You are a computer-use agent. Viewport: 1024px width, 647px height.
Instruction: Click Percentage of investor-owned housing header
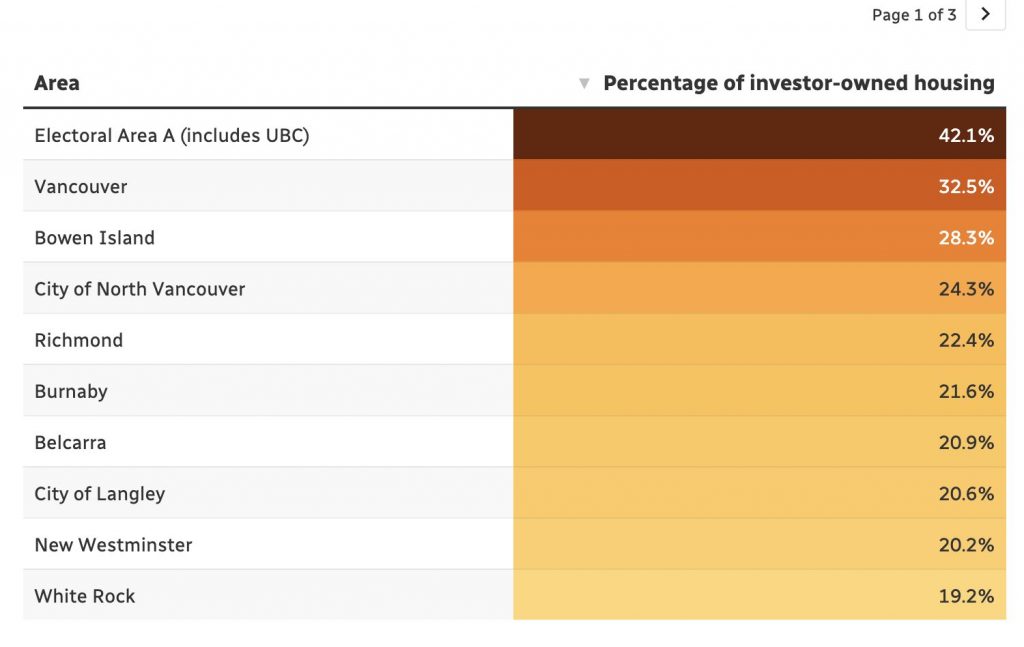(798, 84)
